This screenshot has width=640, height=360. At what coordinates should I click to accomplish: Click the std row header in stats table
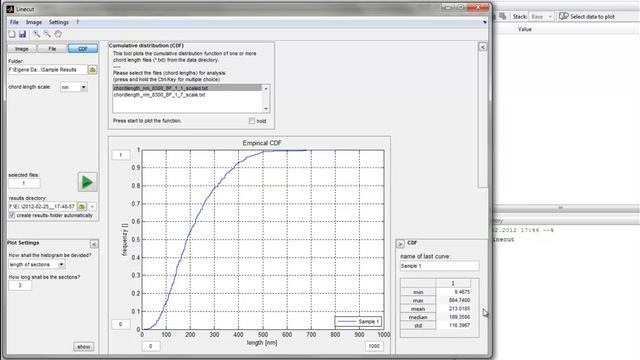pyautogui.click(x=418, y=326)
